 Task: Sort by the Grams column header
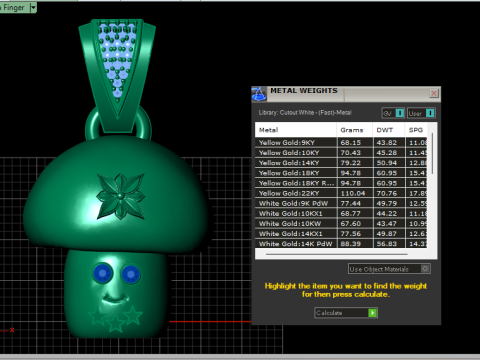coord(354,130)
